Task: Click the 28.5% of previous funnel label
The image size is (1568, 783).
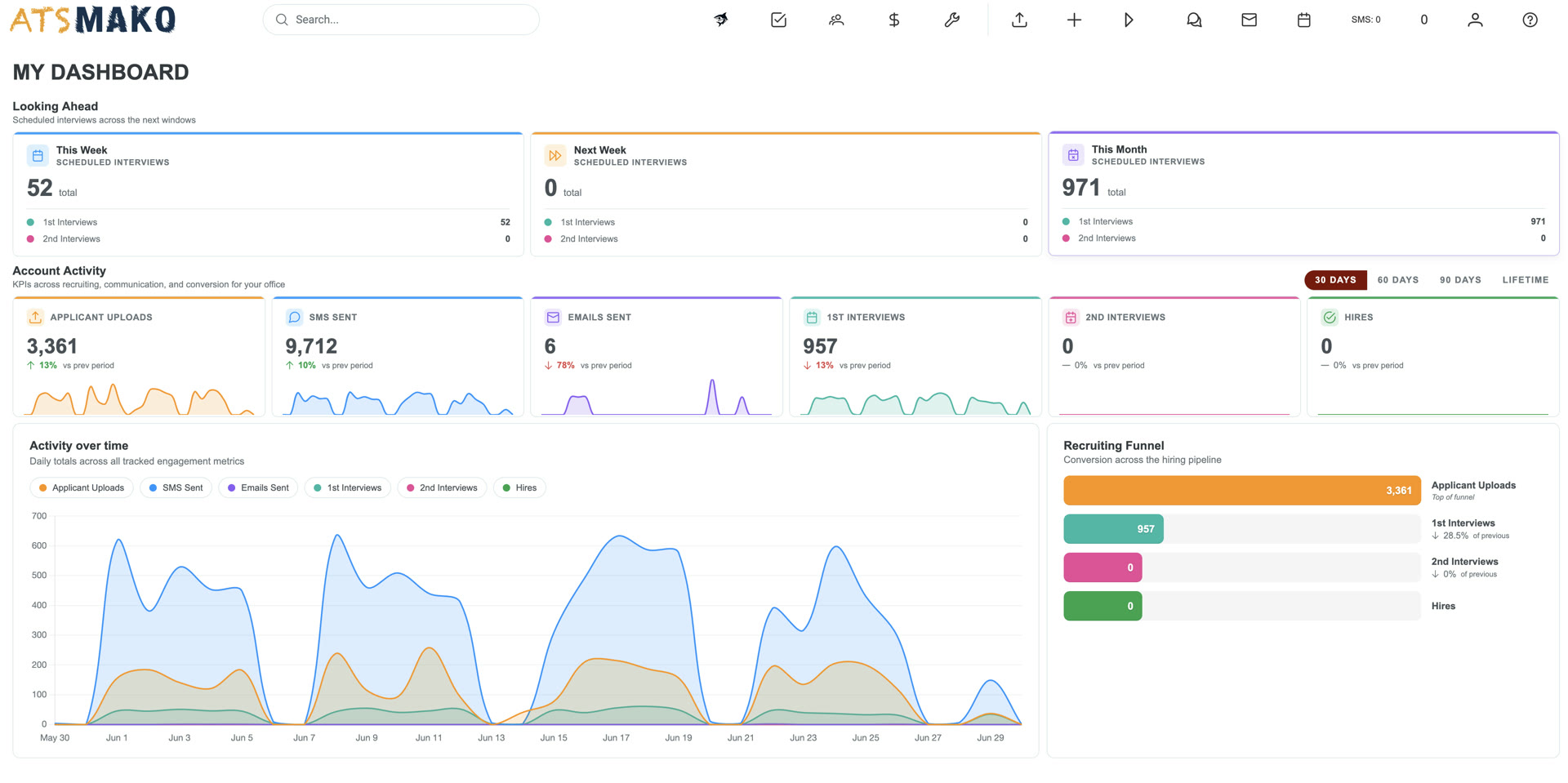Action: coord(1471,536)
